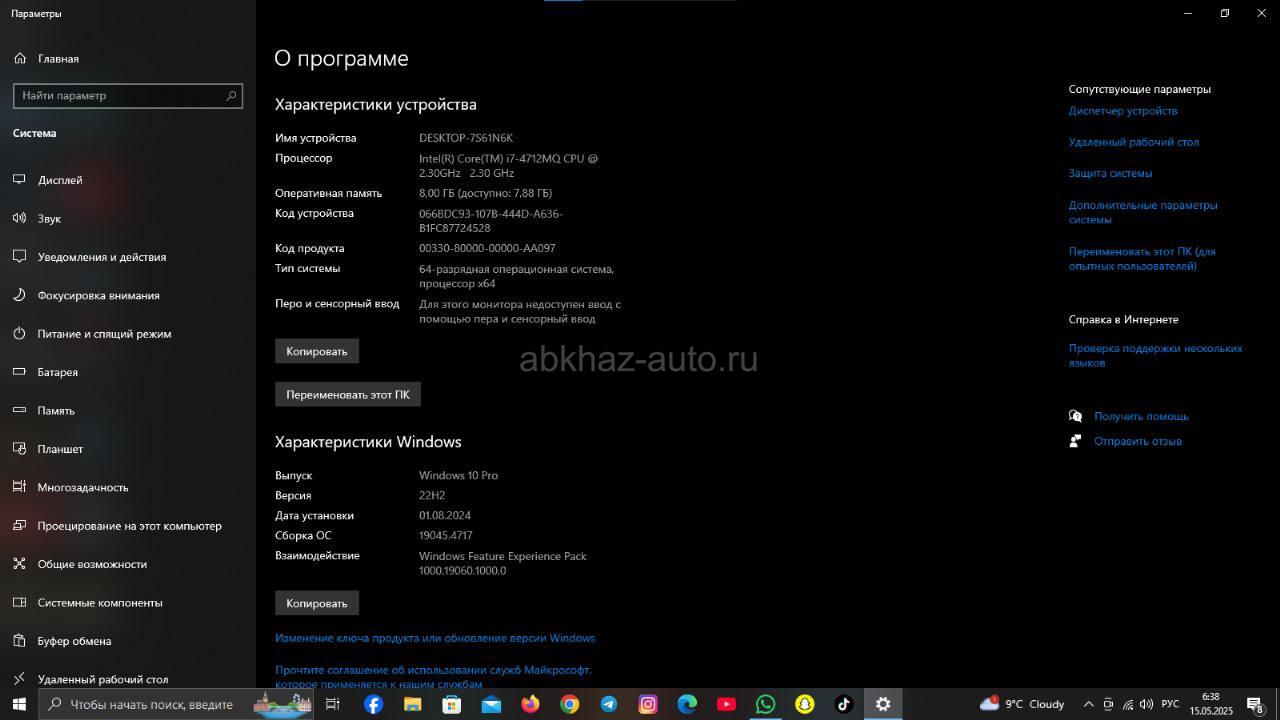Click Переименовать этот ПК button

(348, 394)
